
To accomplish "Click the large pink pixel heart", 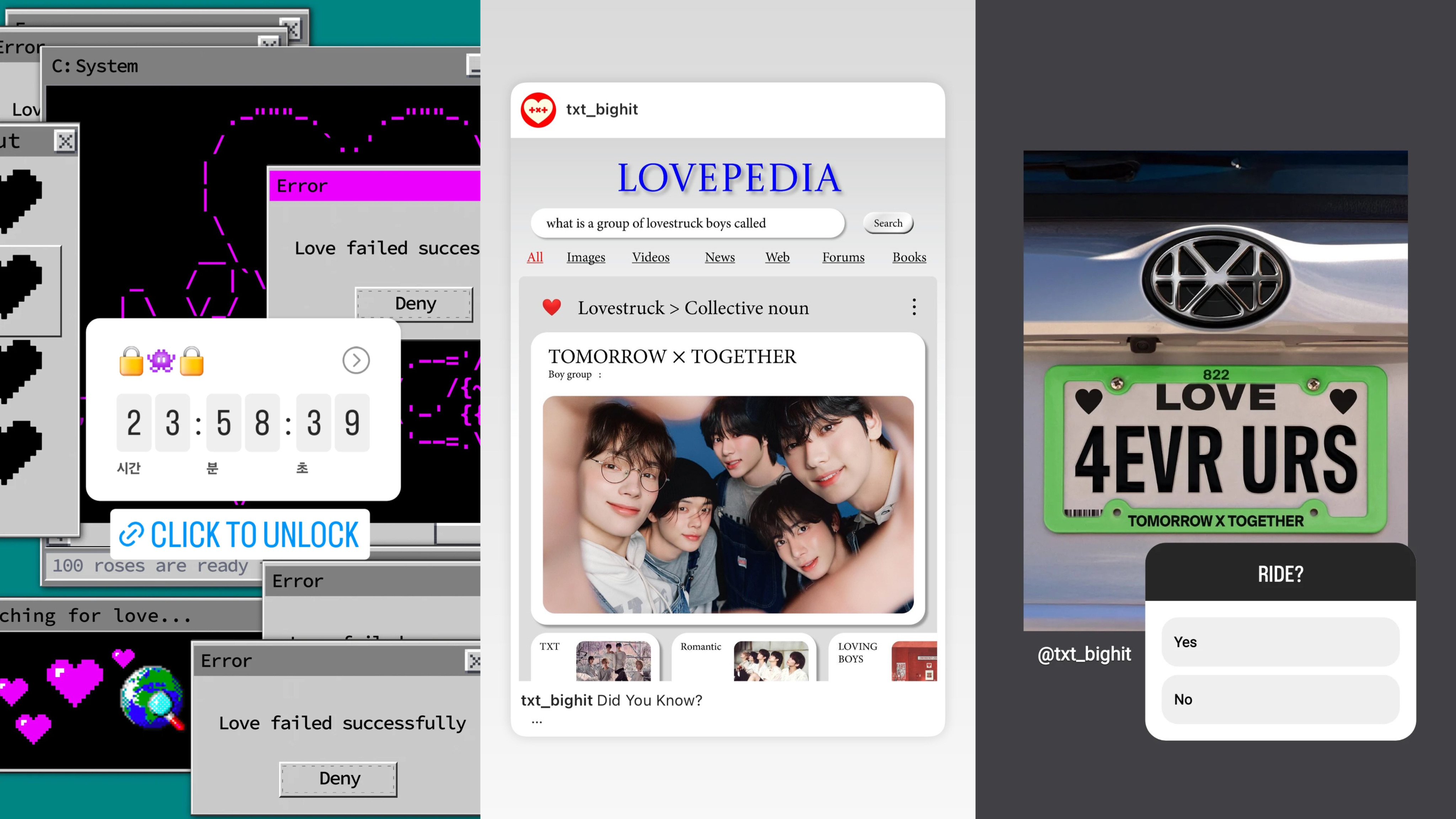I will click(x=75, y=682).
